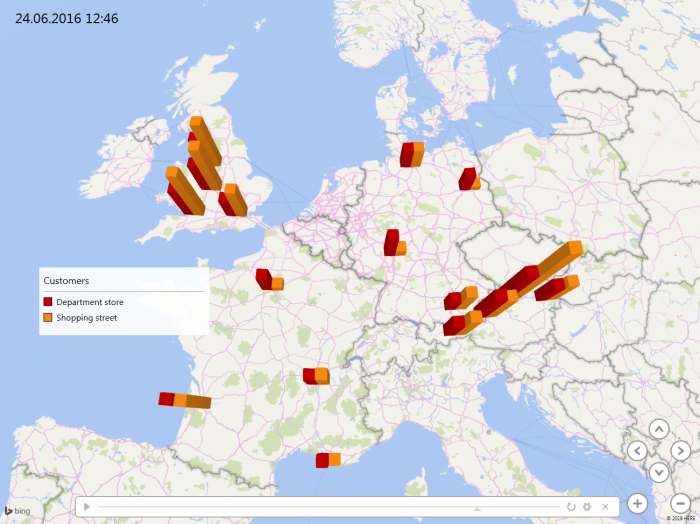
Task: Click the timeline slider position marker
Action: click(x=477, y=509)
